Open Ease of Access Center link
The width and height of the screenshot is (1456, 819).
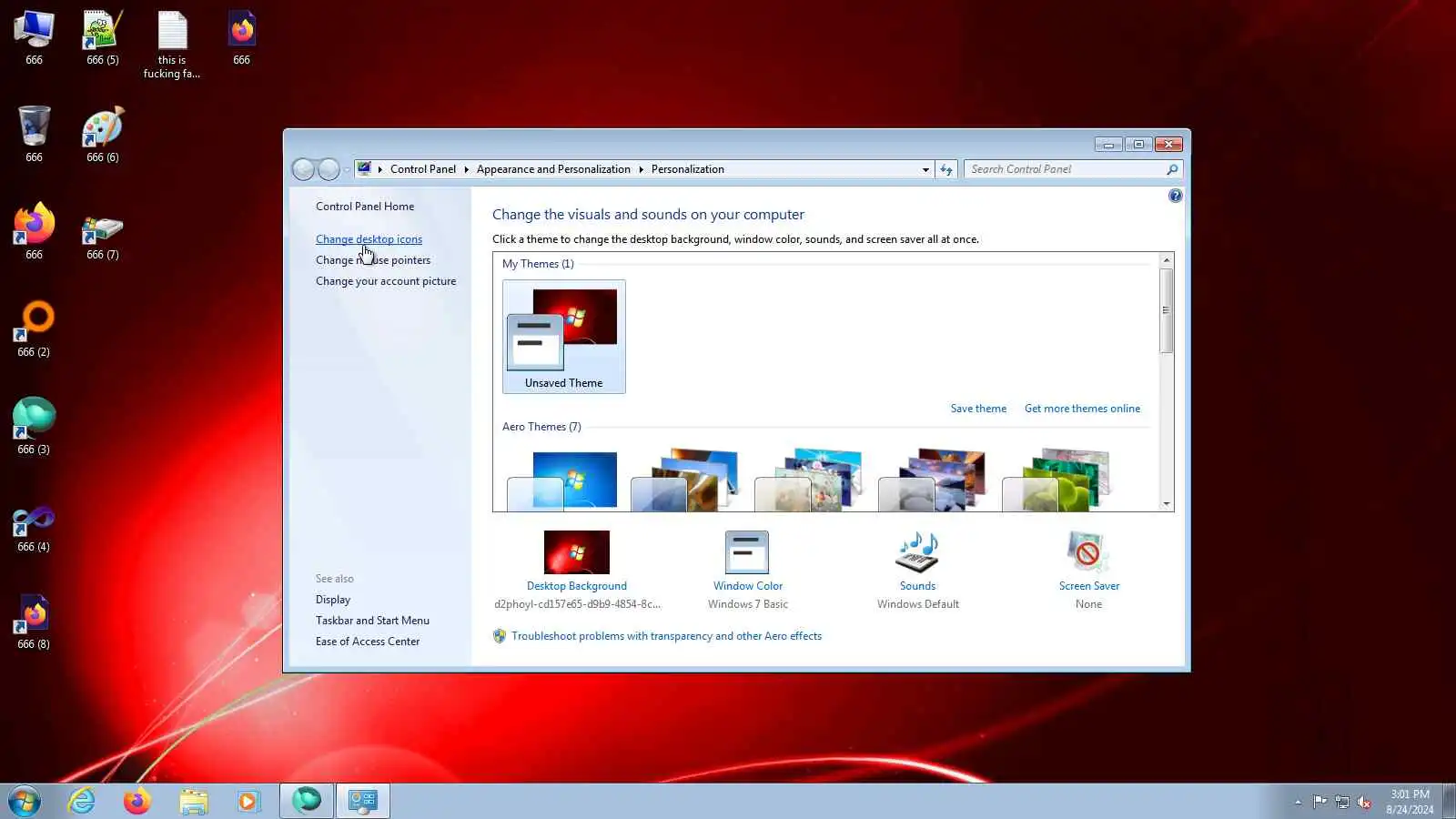(x=368, y=642)
